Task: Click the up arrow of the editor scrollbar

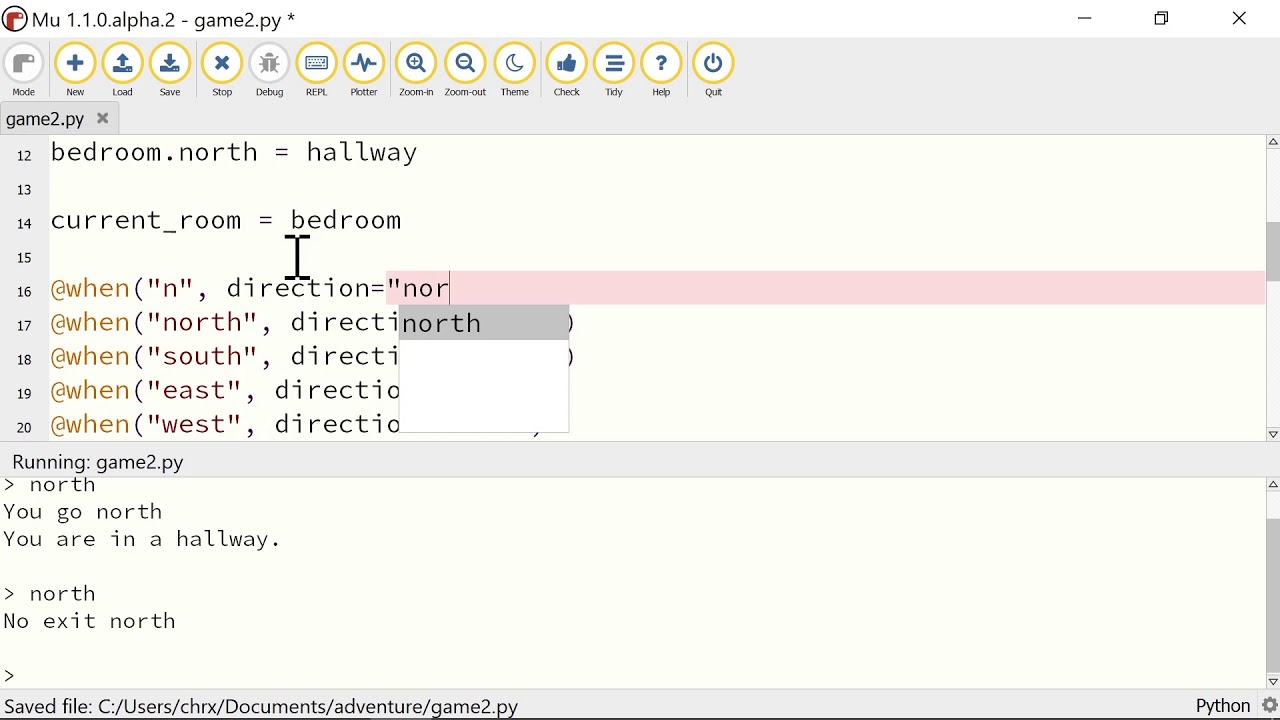Action: 1273,143
